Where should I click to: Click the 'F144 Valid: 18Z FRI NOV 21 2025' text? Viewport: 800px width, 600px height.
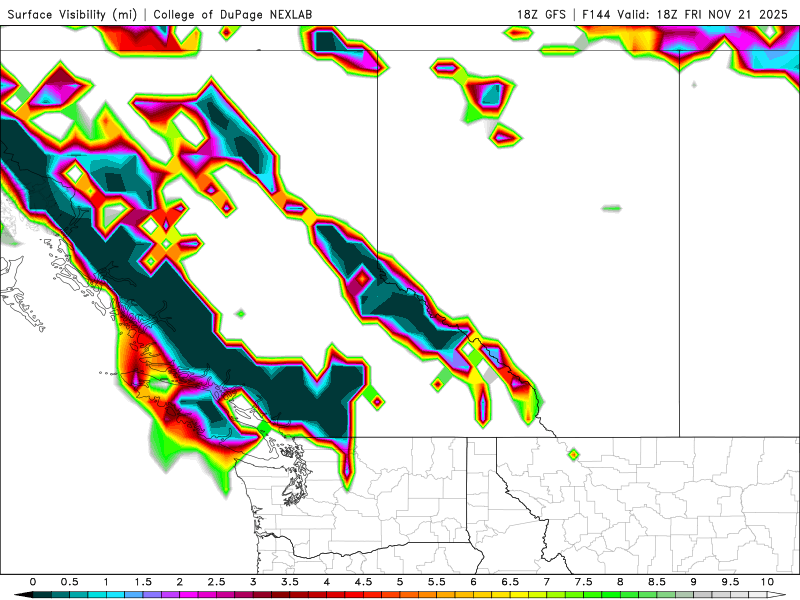click(685, 14)
